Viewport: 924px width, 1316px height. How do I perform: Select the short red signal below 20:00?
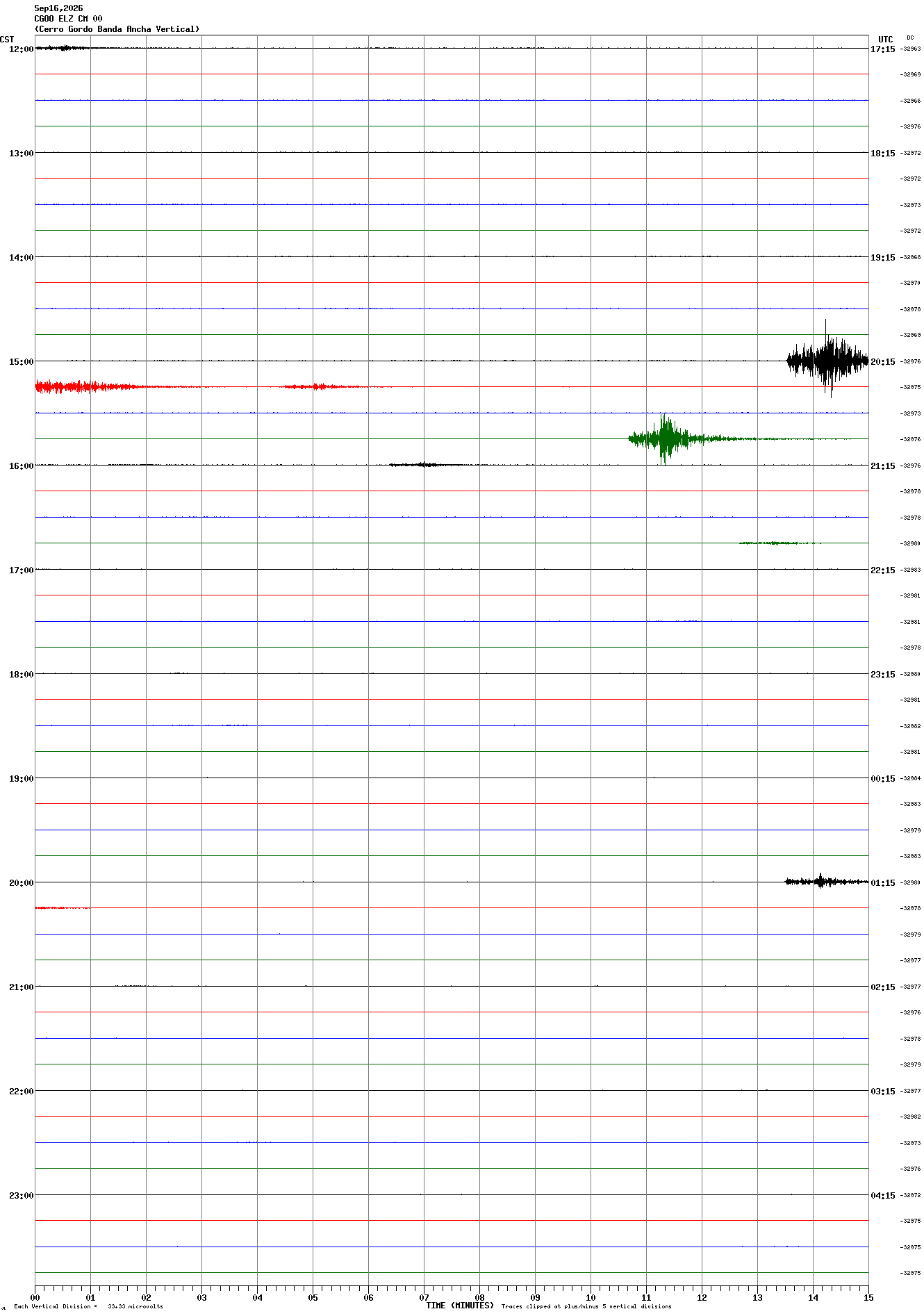(x=62, y=907)
